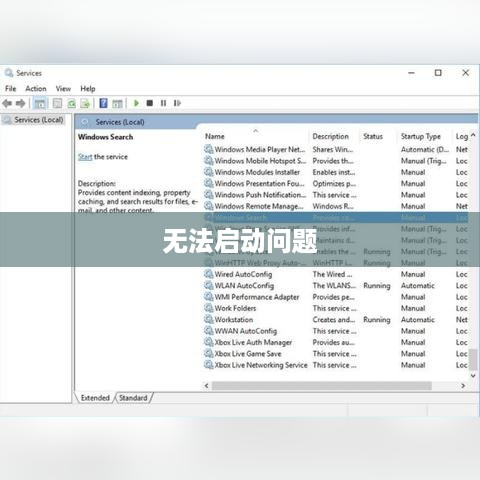Click the Export List toolbar icon

point(85,103)
